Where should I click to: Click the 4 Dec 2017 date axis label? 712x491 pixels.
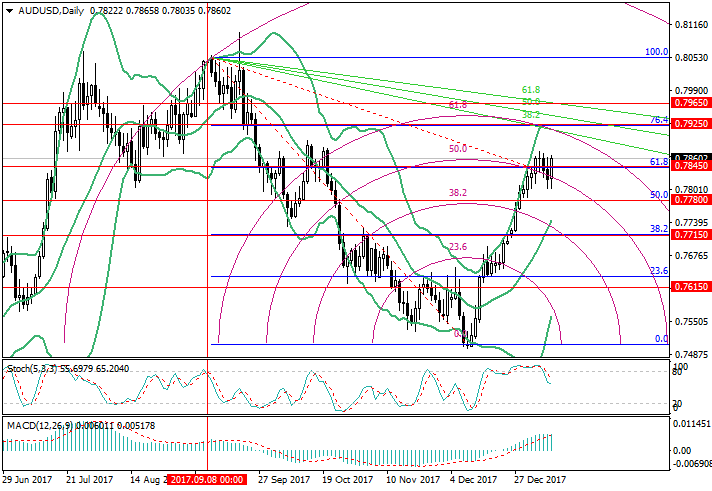tap(474, 480)
